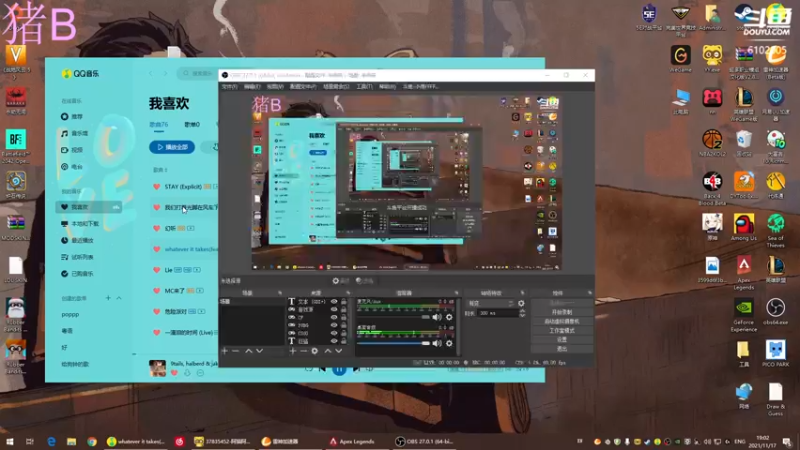Click now-playing album thumbnail in QQ Music
Screen dimensions: 800x450
click(x=157, y=368)
